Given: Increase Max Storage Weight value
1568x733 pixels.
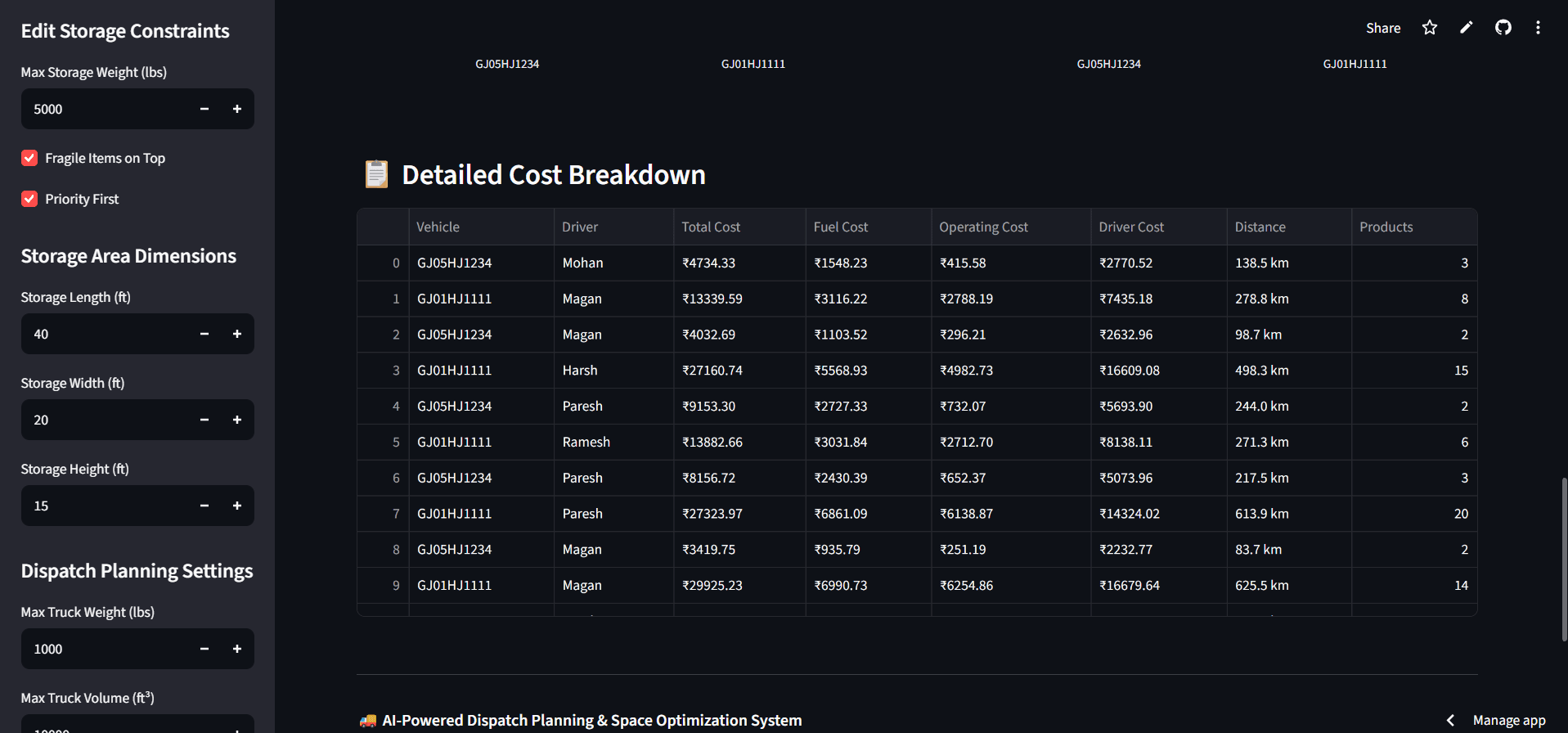Looking at the screenshot, I should pyautogui.click(x=237, y=109).
